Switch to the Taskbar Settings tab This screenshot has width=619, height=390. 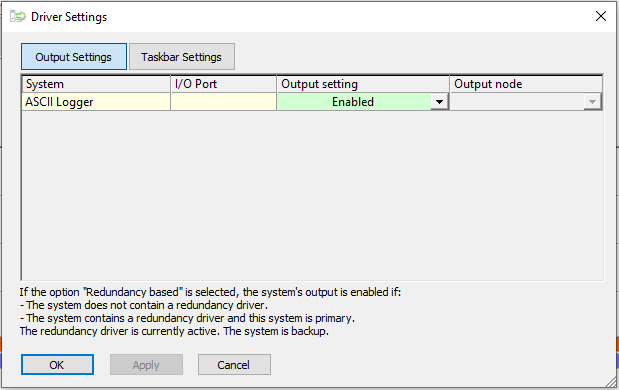click(182, 57)
